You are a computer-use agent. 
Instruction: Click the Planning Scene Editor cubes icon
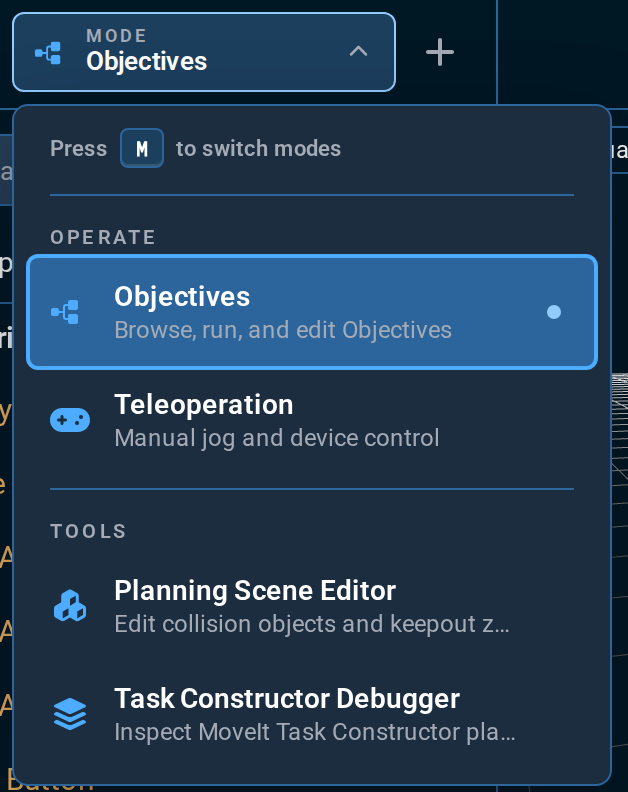pos(70,606)
